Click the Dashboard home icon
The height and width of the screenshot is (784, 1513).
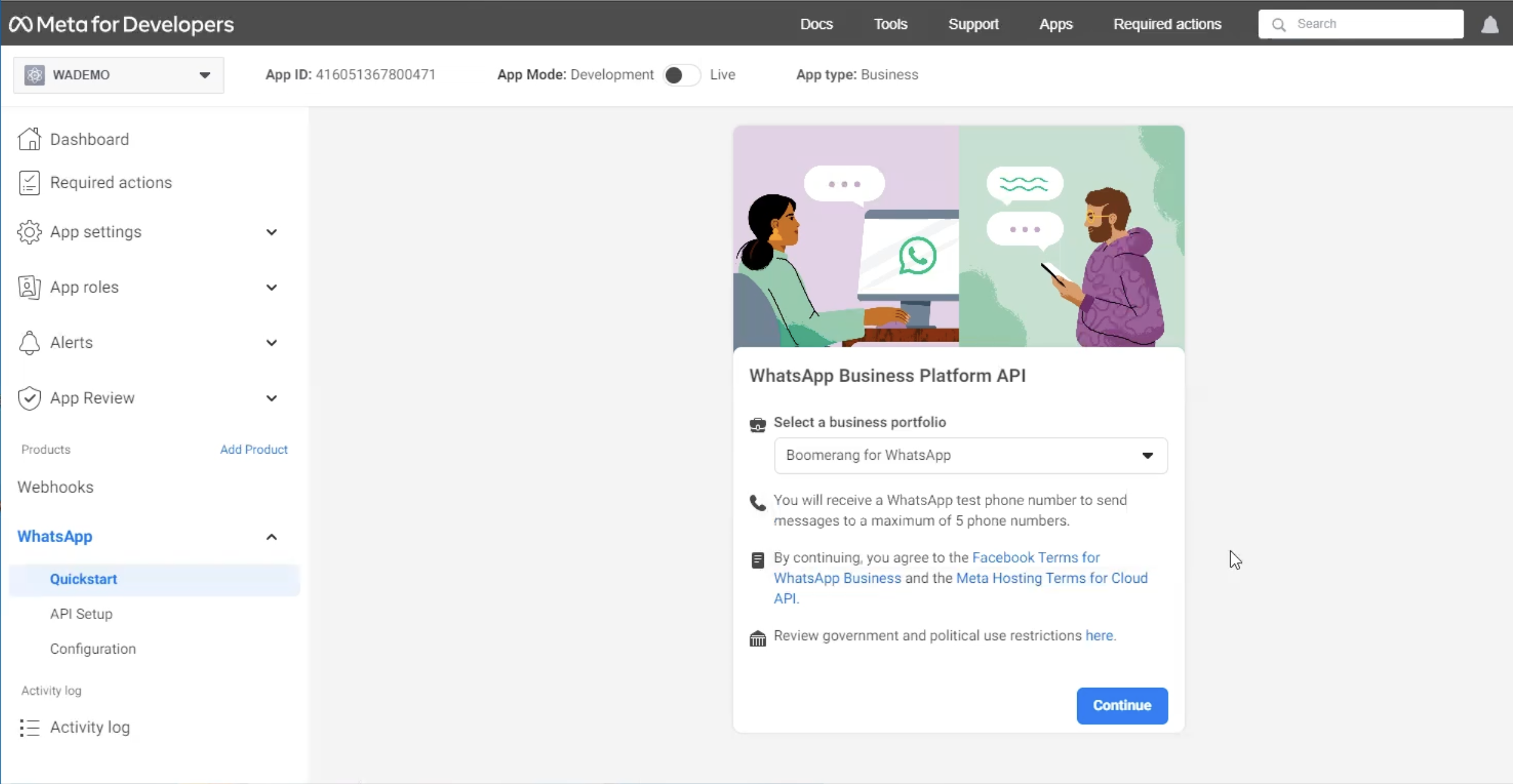tap(29, 139)
